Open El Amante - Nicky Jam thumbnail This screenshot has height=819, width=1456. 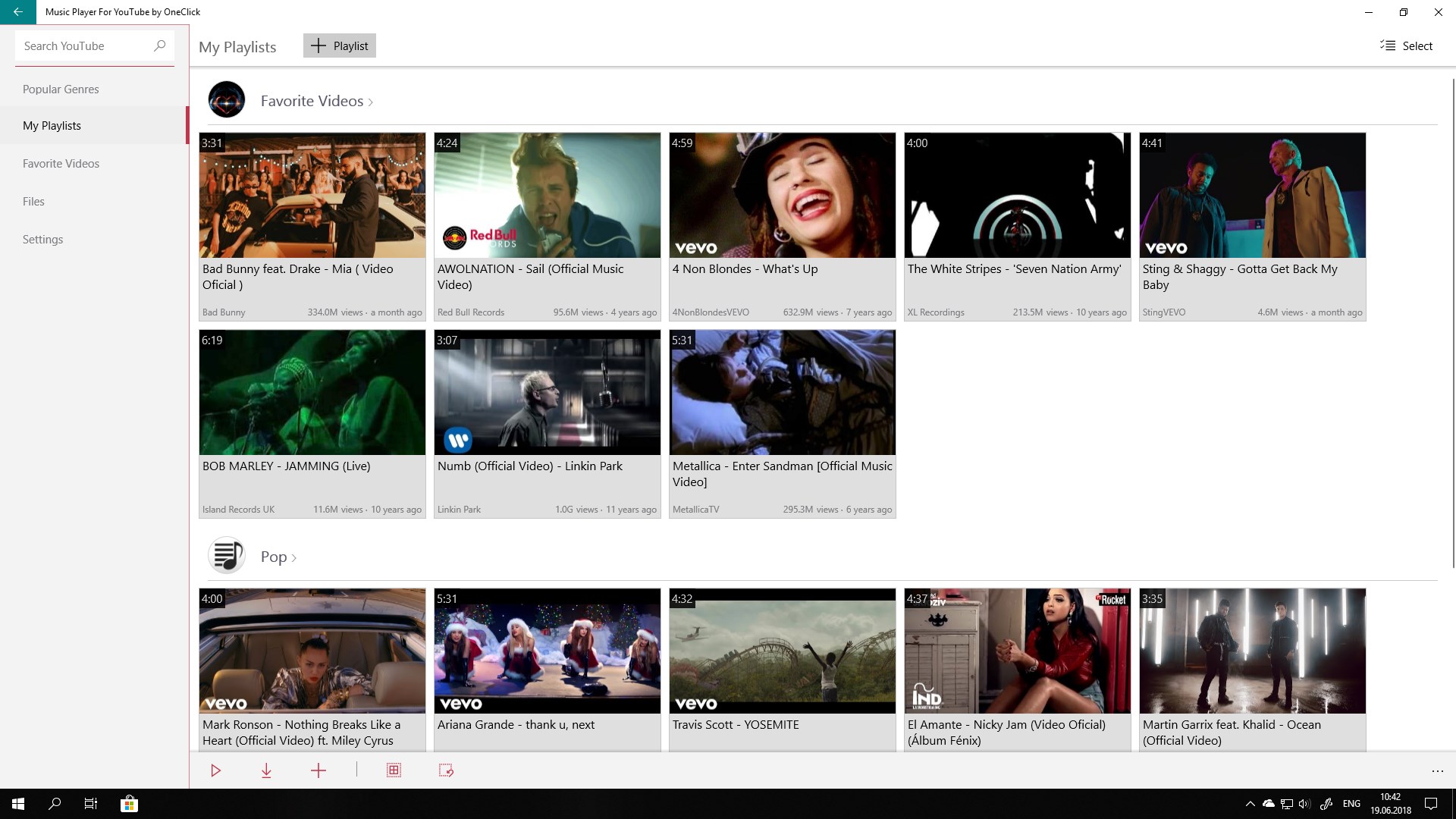pos(1018,651)
